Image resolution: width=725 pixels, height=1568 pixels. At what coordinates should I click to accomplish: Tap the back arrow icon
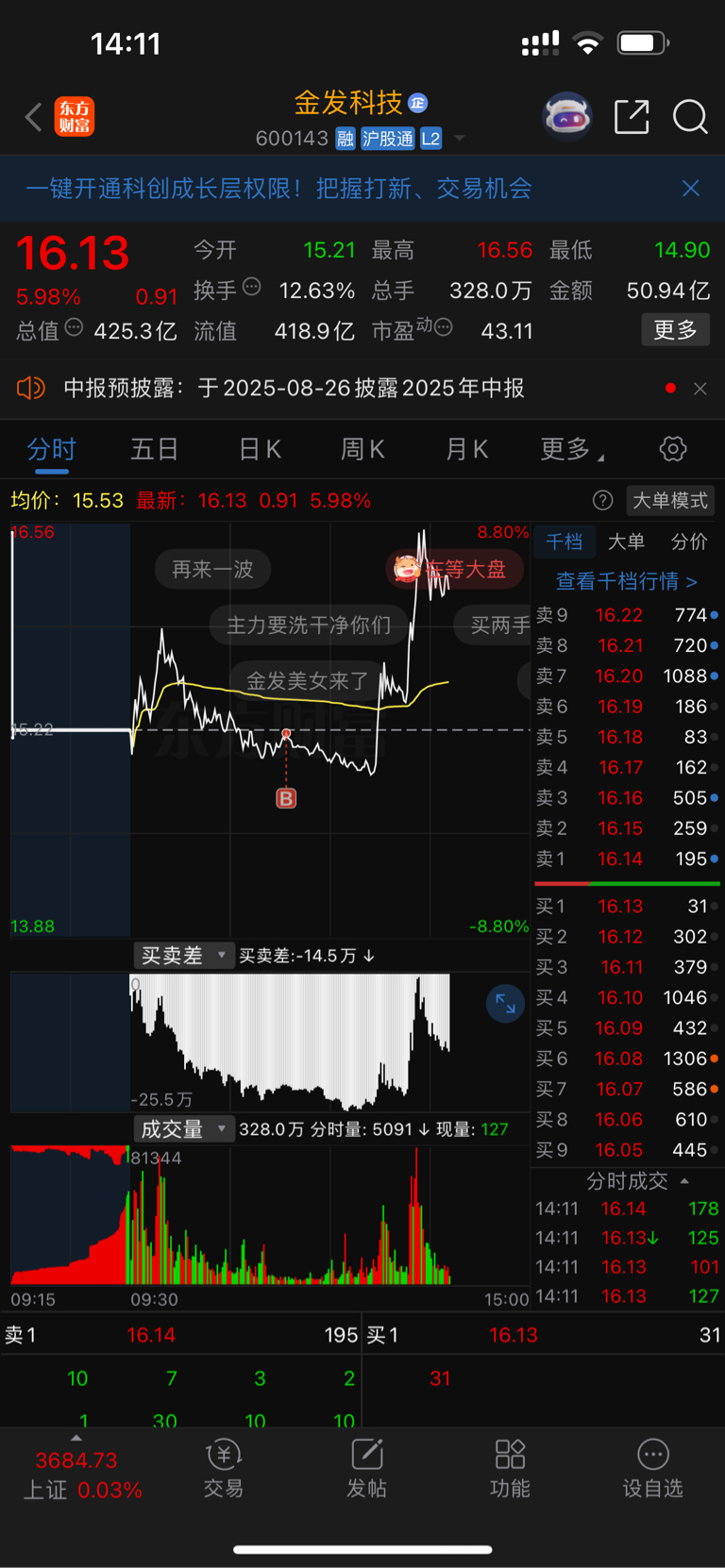point(34,117)
